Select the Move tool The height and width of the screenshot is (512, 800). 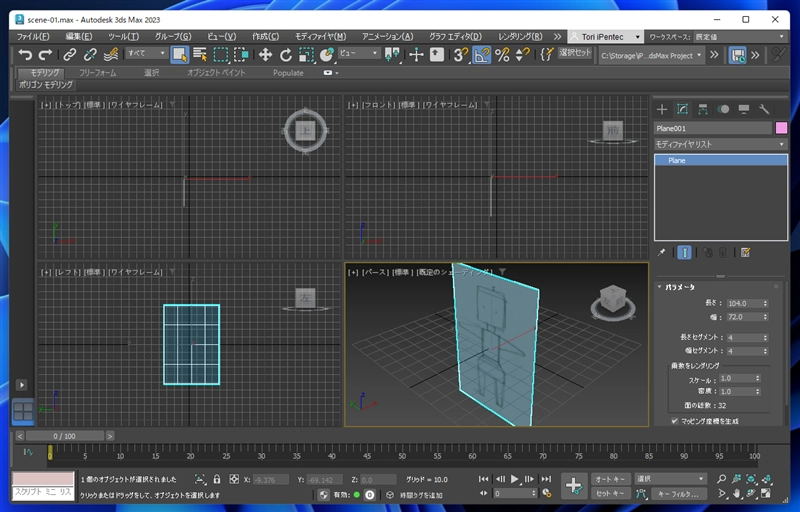tap(265, 55)
